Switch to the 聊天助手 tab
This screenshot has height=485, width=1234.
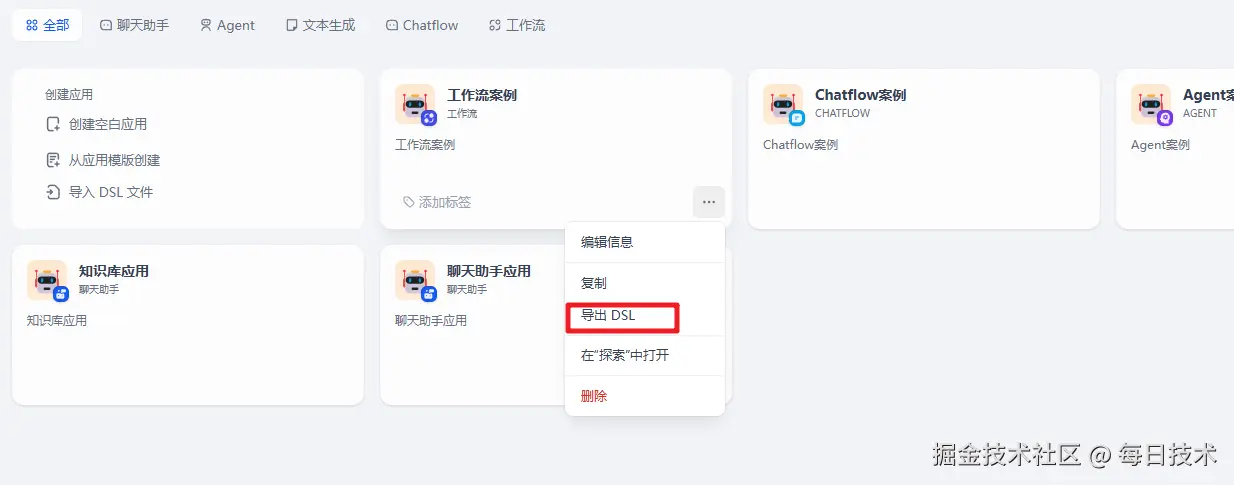(x=134, y=25)
